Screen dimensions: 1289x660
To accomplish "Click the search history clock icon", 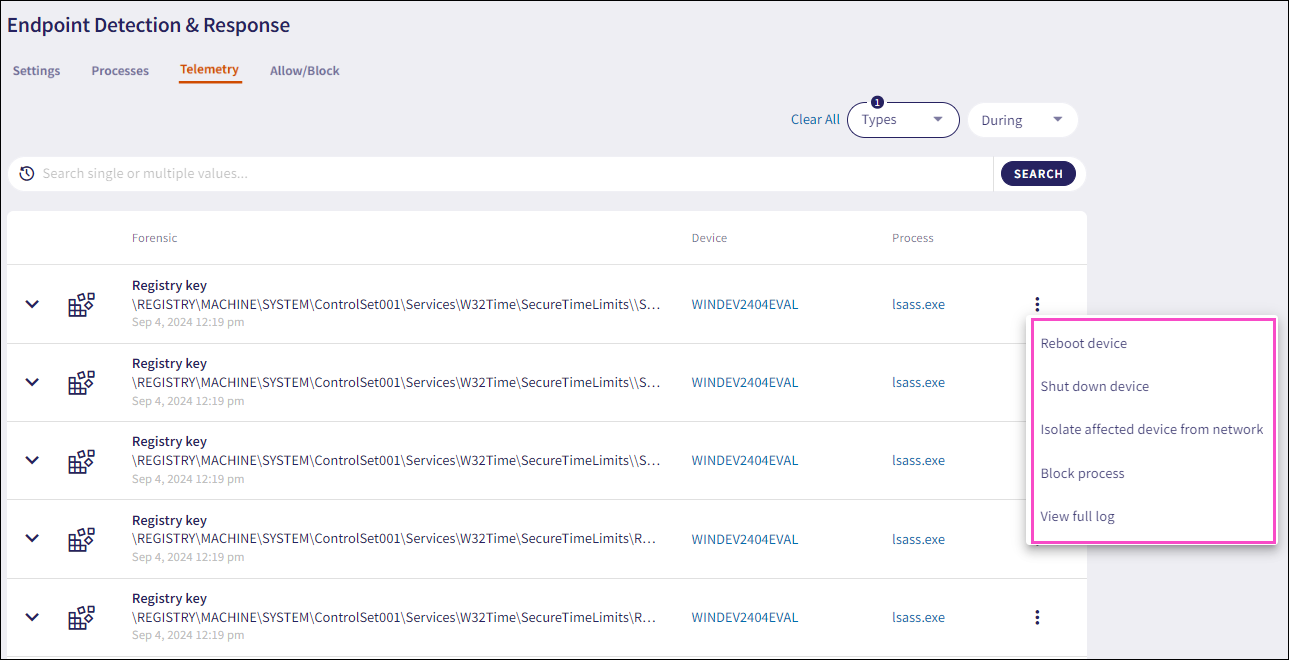I will (x=27, y=173).
